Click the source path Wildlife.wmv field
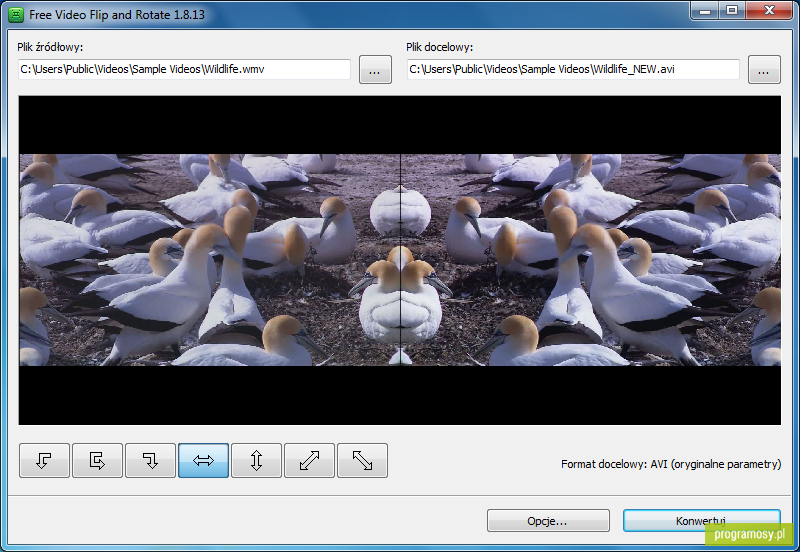 (x=184, y=69)
